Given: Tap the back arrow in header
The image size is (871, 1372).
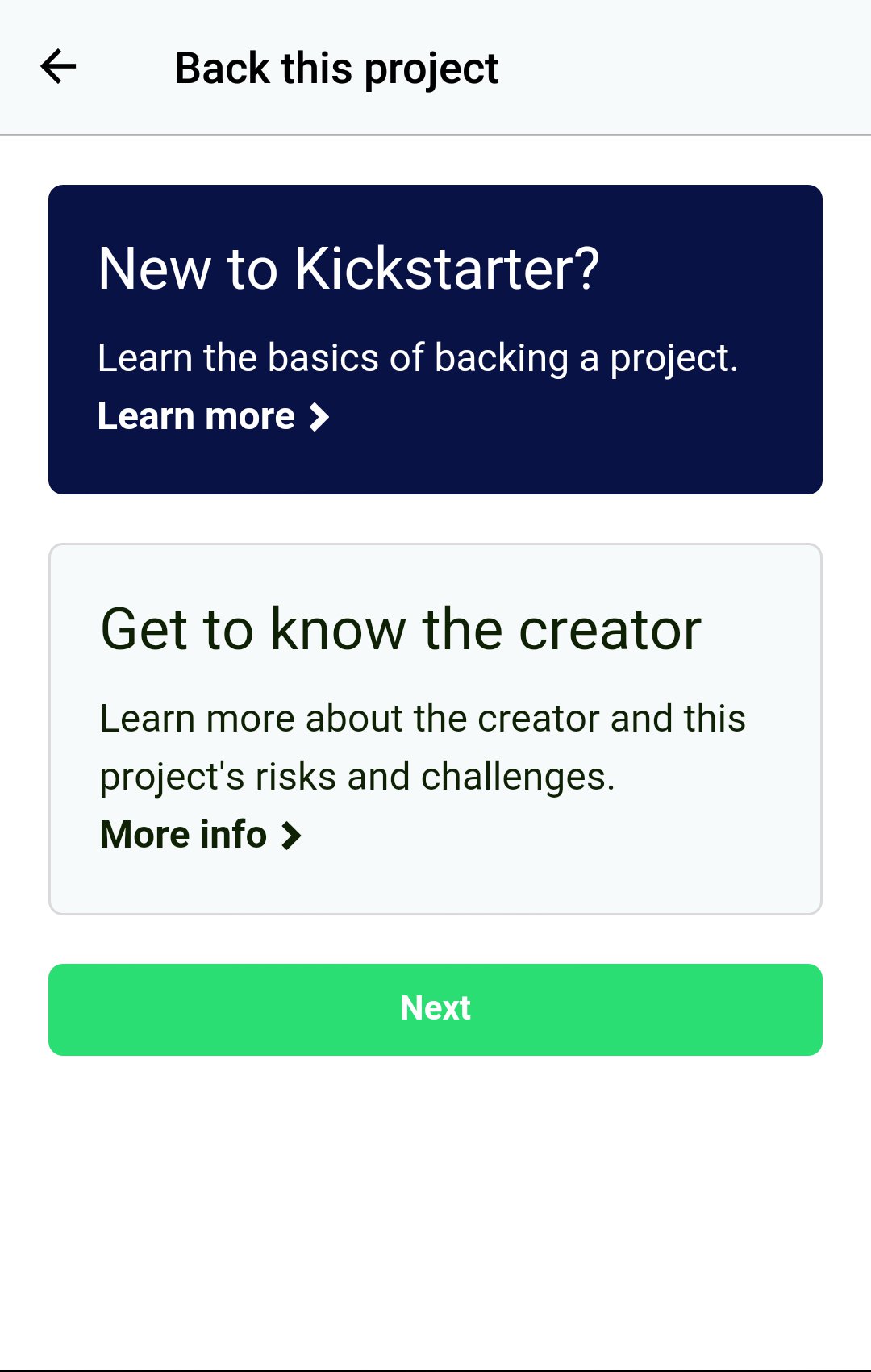Looking at the screenshot, I should tap(58, 67).
